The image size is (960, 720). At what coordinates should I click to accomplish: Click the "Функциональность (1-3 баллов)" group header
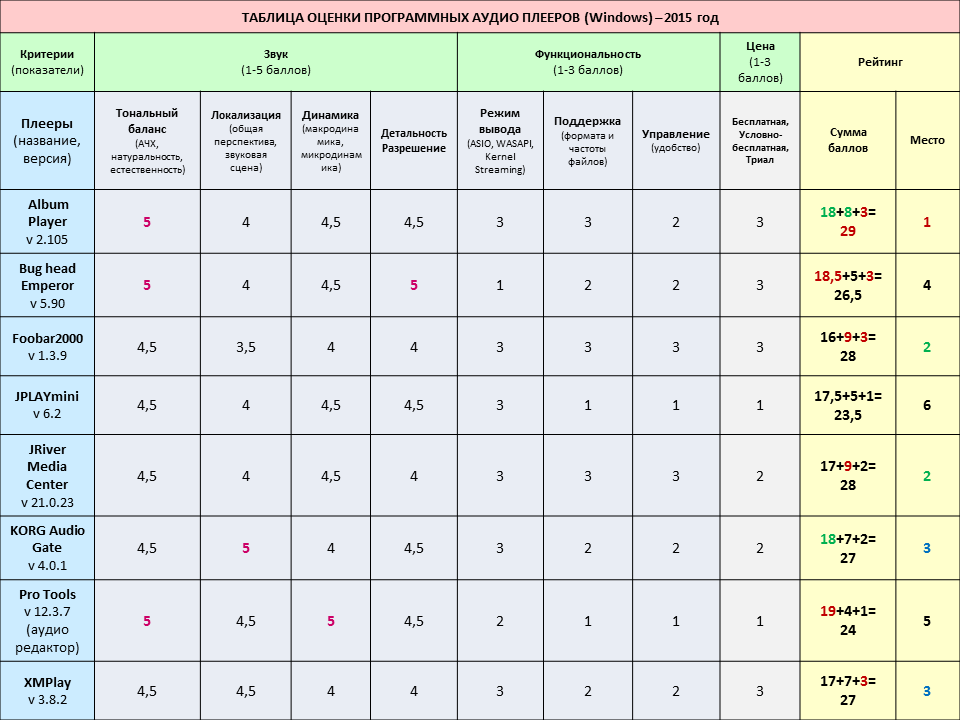[x=588, y=62]
